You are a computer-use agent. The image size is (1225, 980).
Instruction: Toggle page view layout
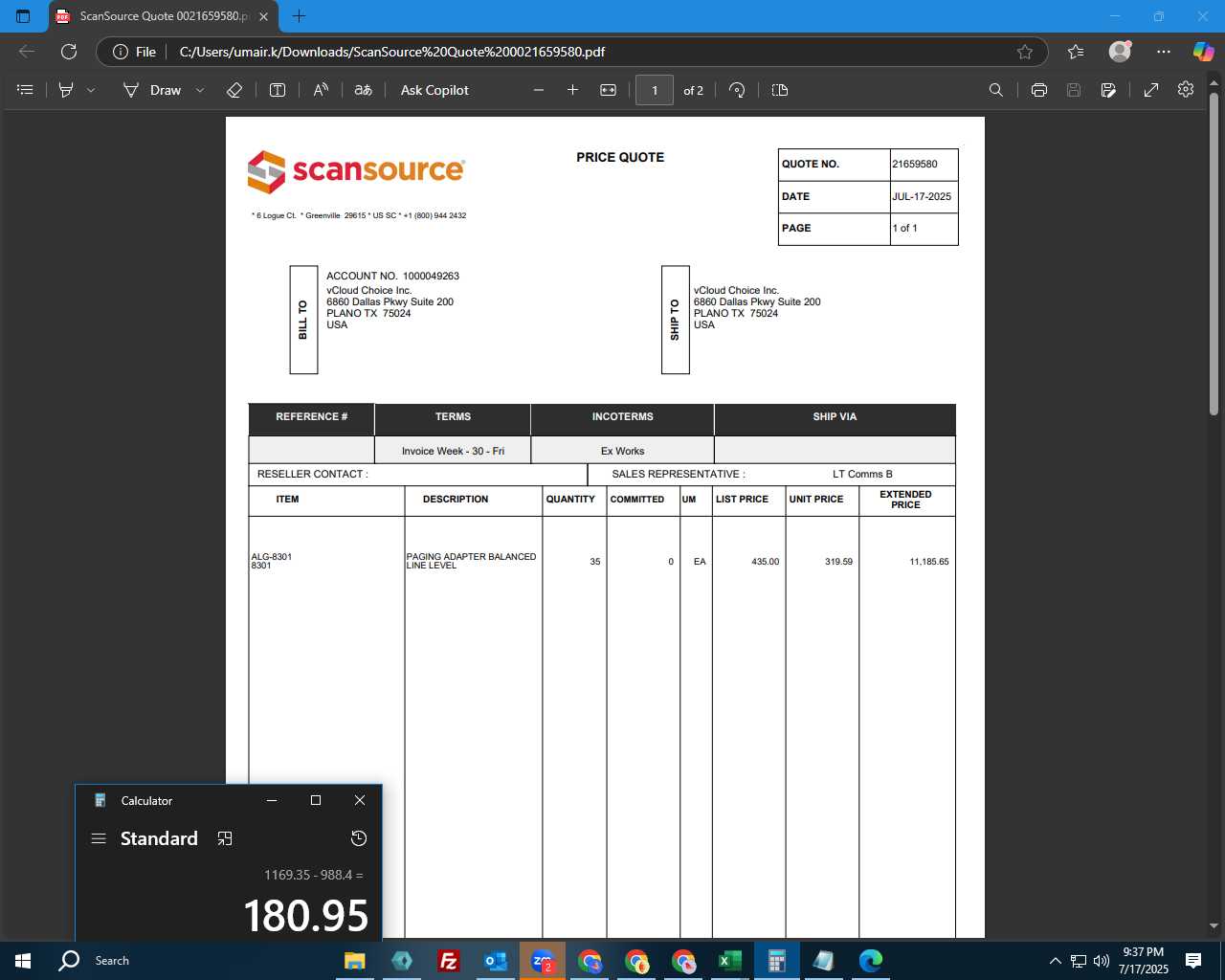[x=780, y=90]
